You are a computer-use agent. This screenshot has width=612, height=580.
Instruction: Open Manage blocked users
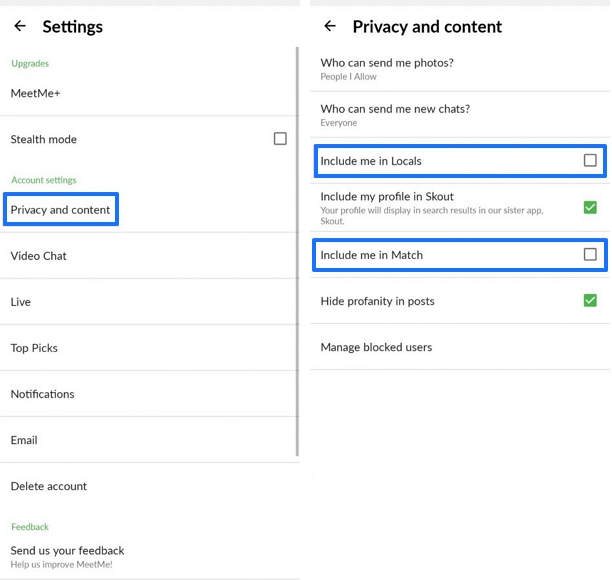coord(460,347)
